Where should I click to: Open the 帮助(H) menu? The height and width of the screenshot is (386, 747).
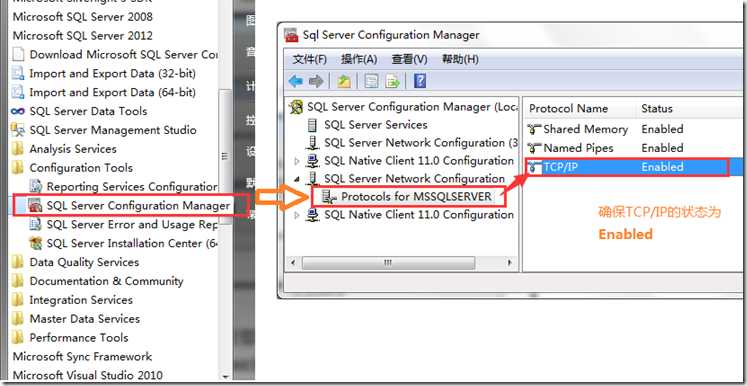tap(460, 60)
